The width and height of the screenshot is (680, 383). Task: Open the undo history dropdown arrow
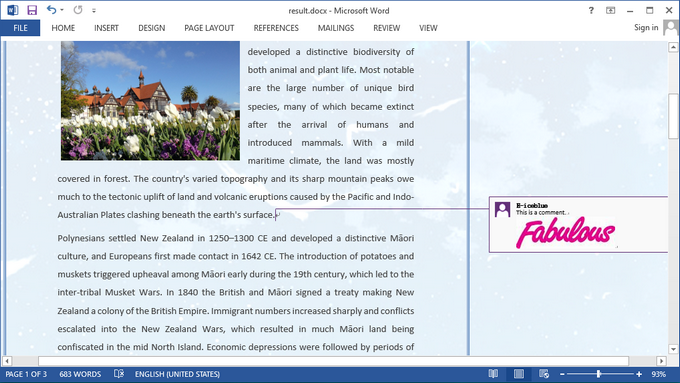pyautogui.click(x=62, y=10)
